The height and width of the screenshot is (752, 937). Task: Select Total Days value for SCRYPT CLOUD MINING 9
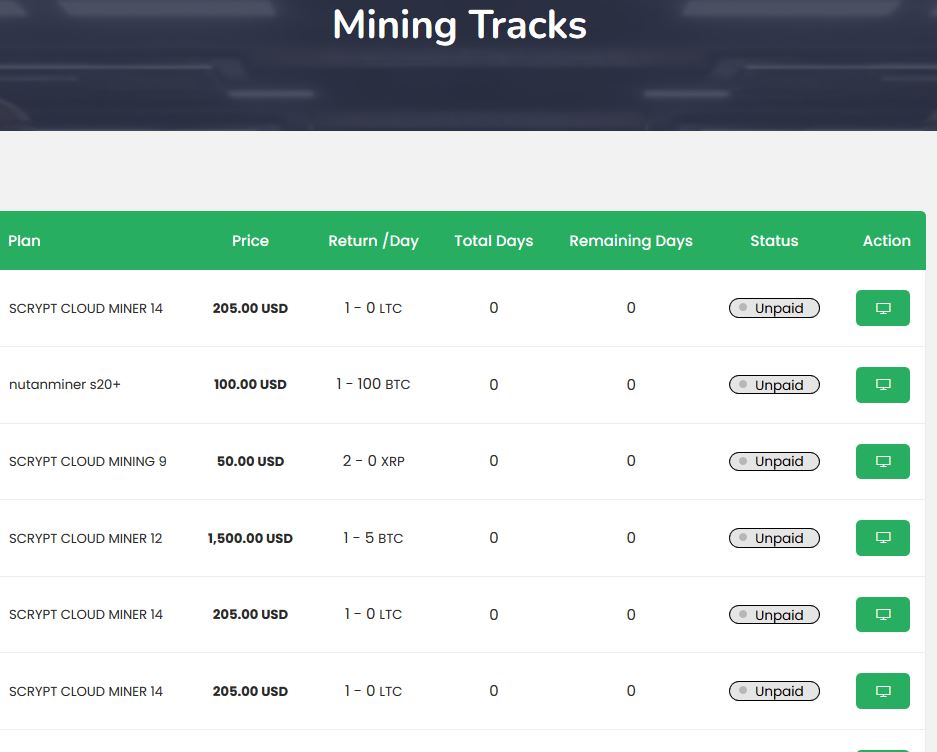tap(494, 461)
